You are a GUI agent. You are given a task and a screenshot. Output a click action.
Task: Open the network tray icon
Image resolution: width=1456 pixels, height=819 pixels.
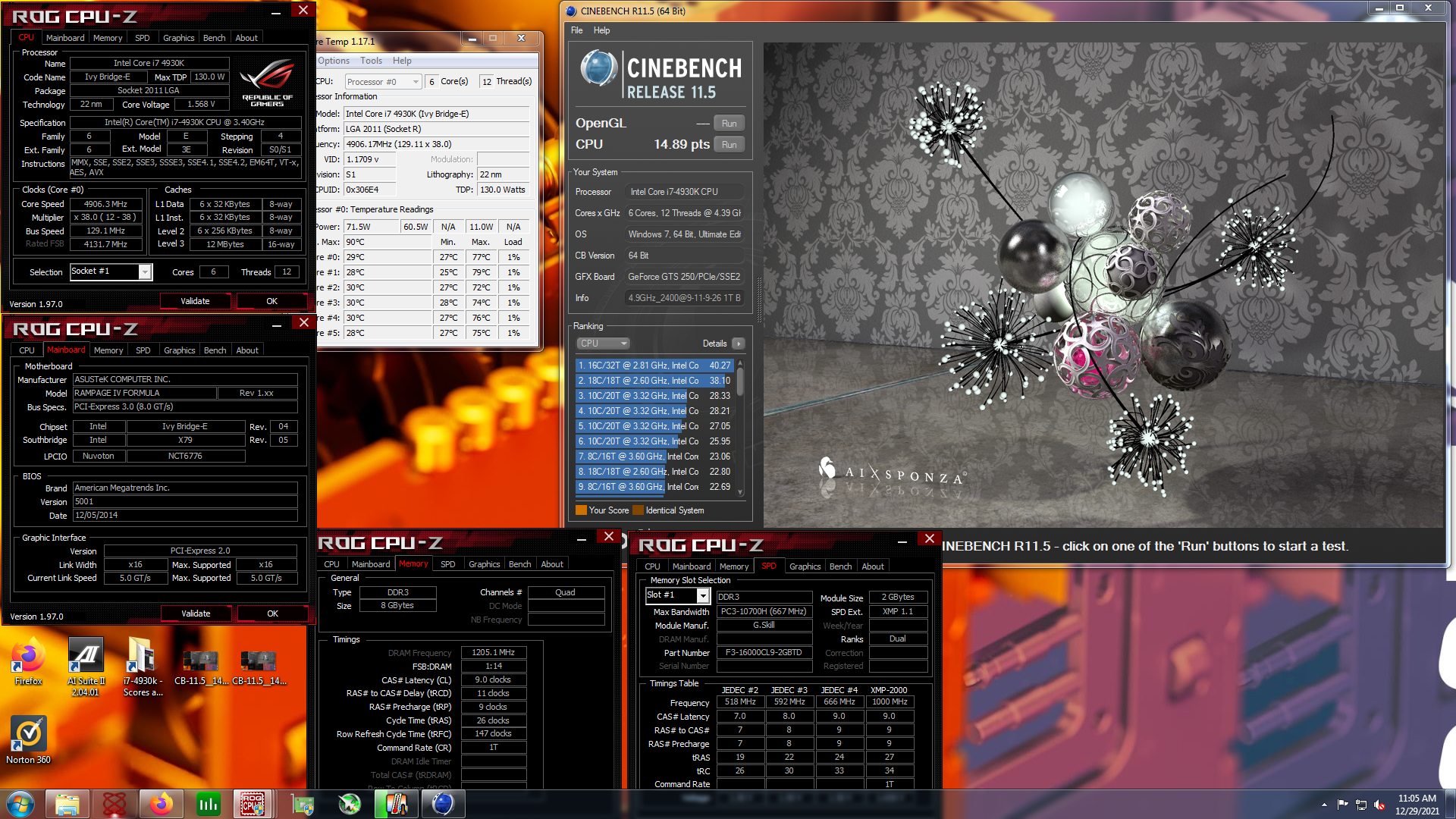(1360, 805)
